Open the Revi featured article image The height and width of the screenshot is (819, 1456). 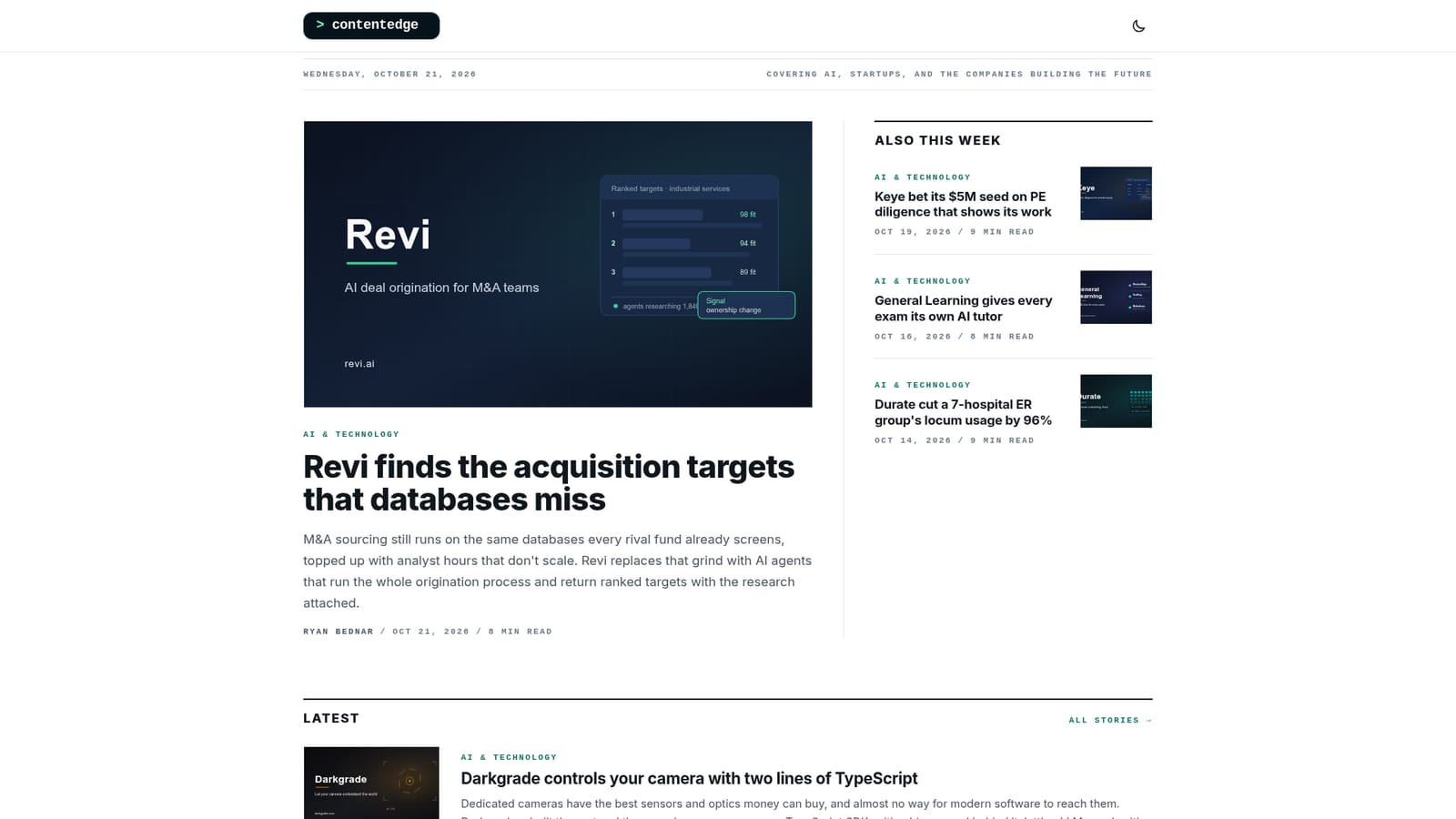[558, 264]
